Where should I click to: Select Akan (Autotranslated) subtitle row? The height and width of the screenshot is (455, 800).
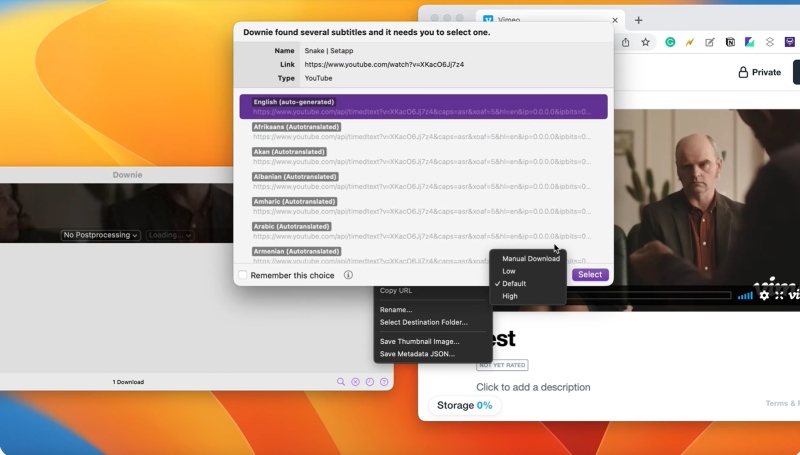tap(423, 157)
